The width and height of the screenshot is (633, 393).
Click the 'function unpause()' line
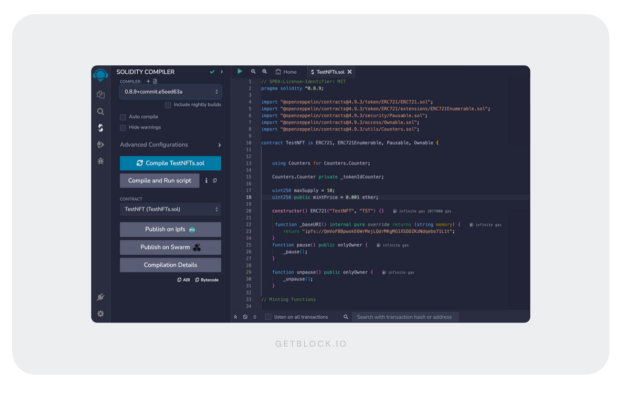click(x=323, y=273)
